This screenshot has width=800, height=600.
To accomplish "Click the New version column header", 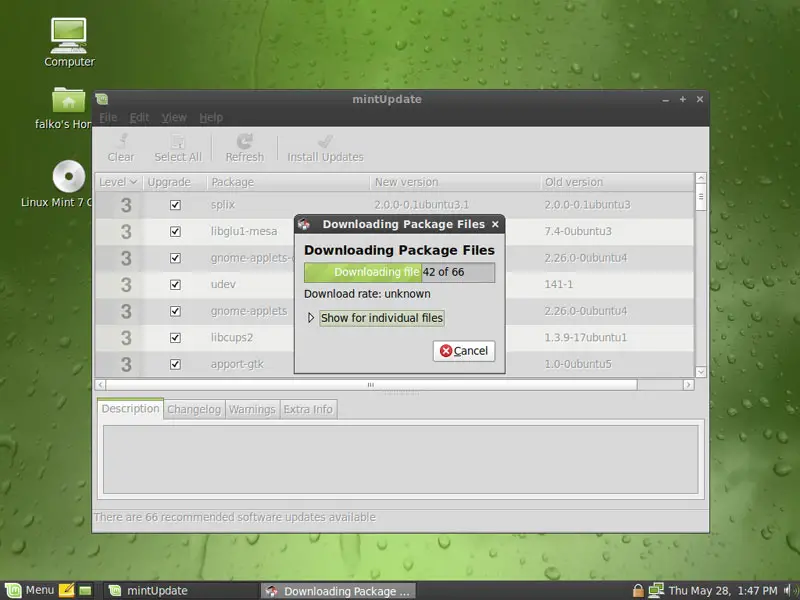I will pyautogui.click(x=455, y=182).
